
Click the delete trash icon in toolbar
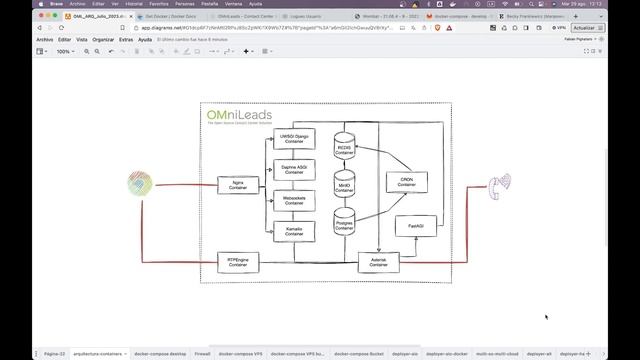[x=137, y=51]
